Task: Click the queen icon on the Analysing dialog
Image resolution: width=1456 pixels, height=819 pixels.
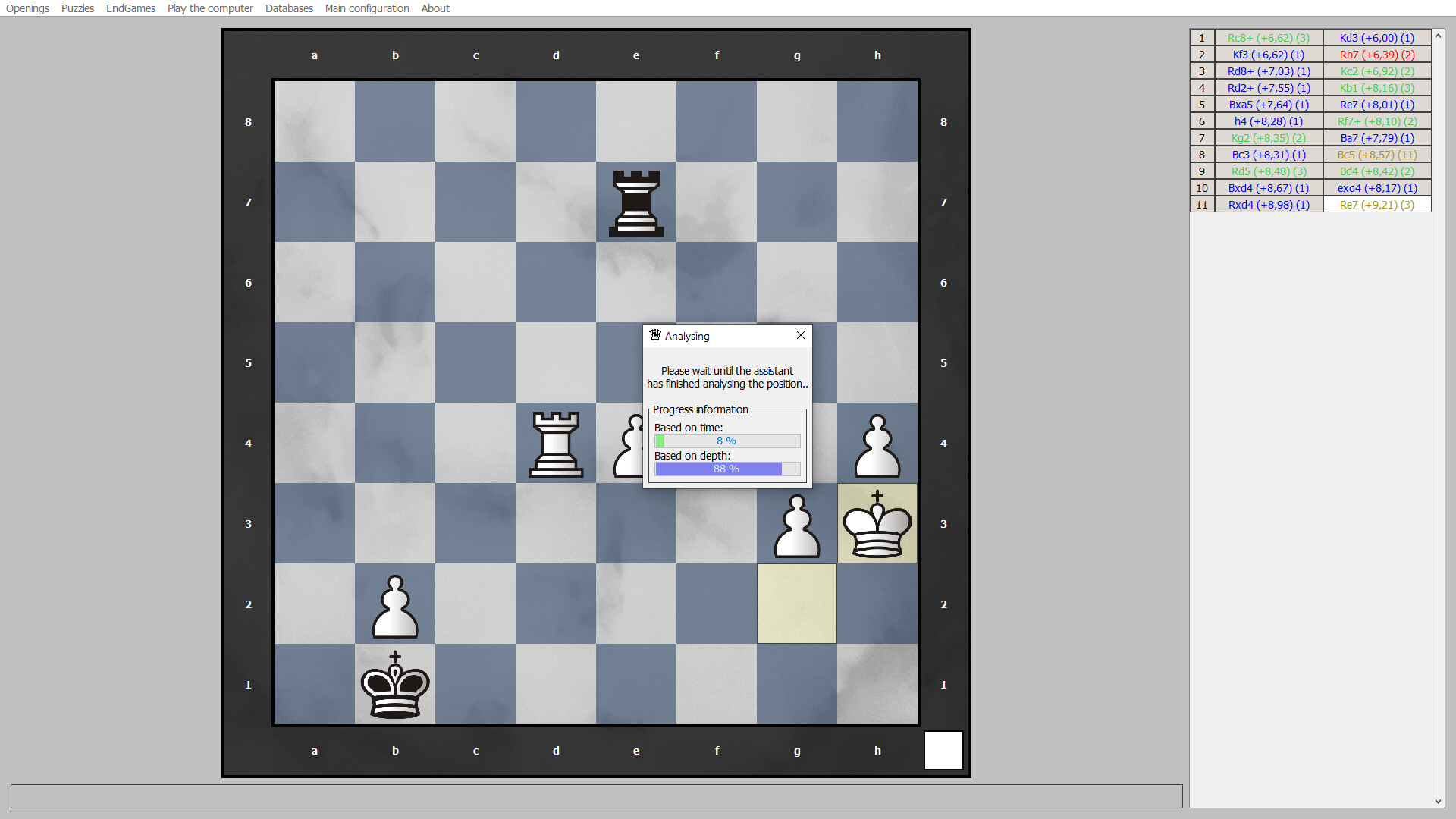Action: [654, 335]
